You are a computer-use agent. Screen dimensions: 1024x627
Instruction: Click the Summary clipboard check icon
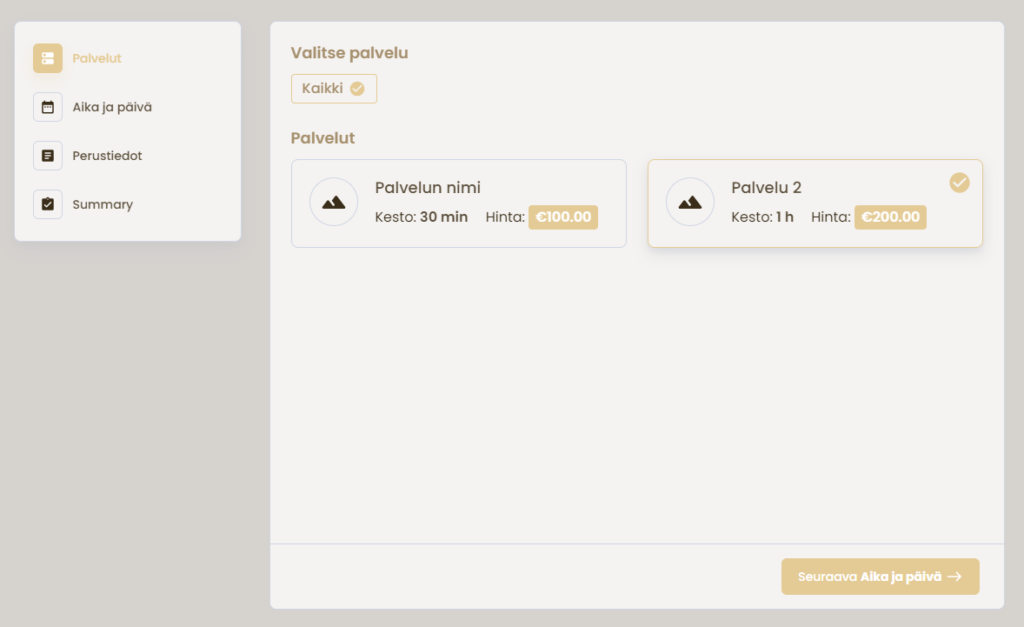[47, 204]
